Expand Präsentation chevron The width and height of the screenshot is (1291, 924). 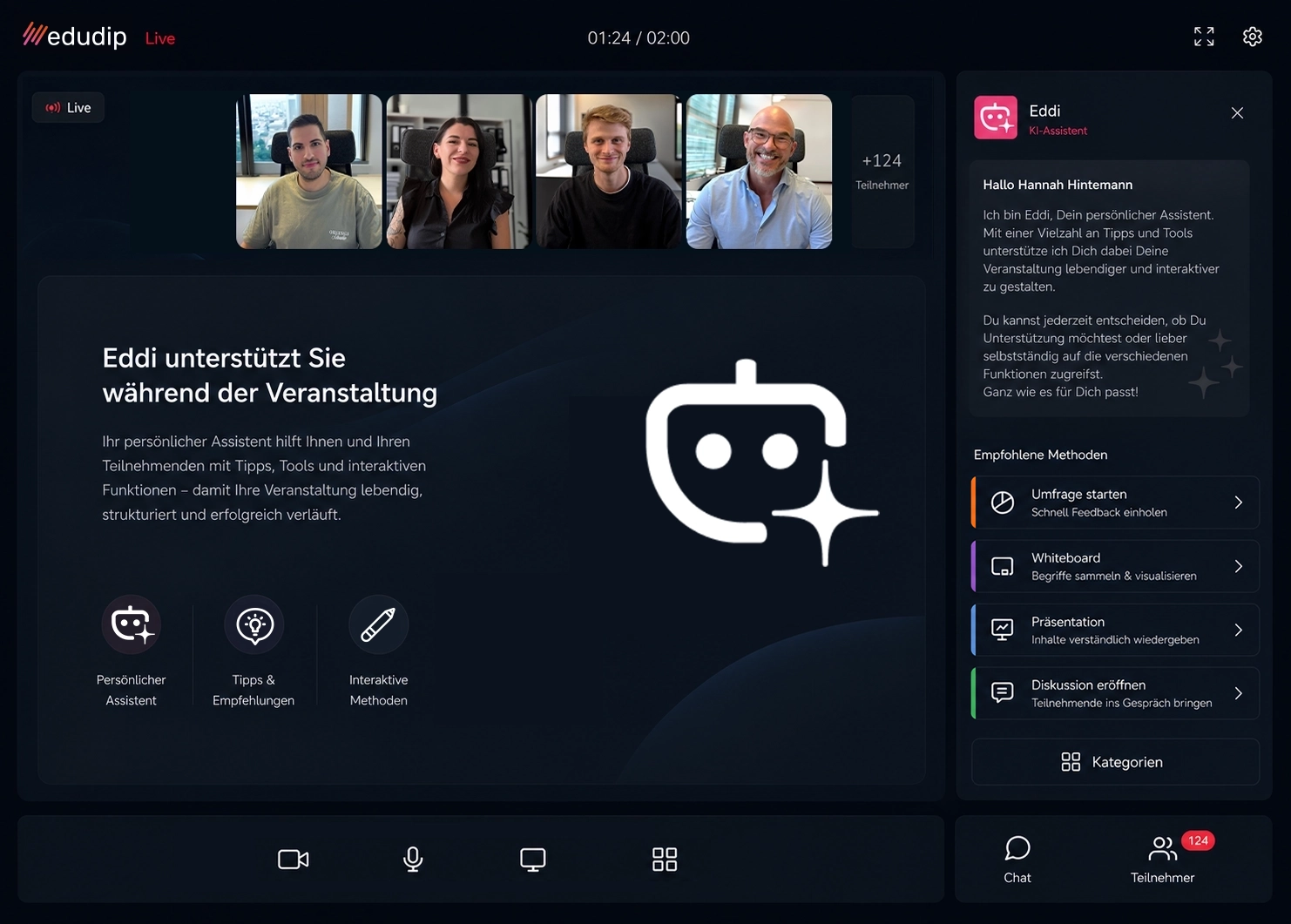(x=1239, y=630)
